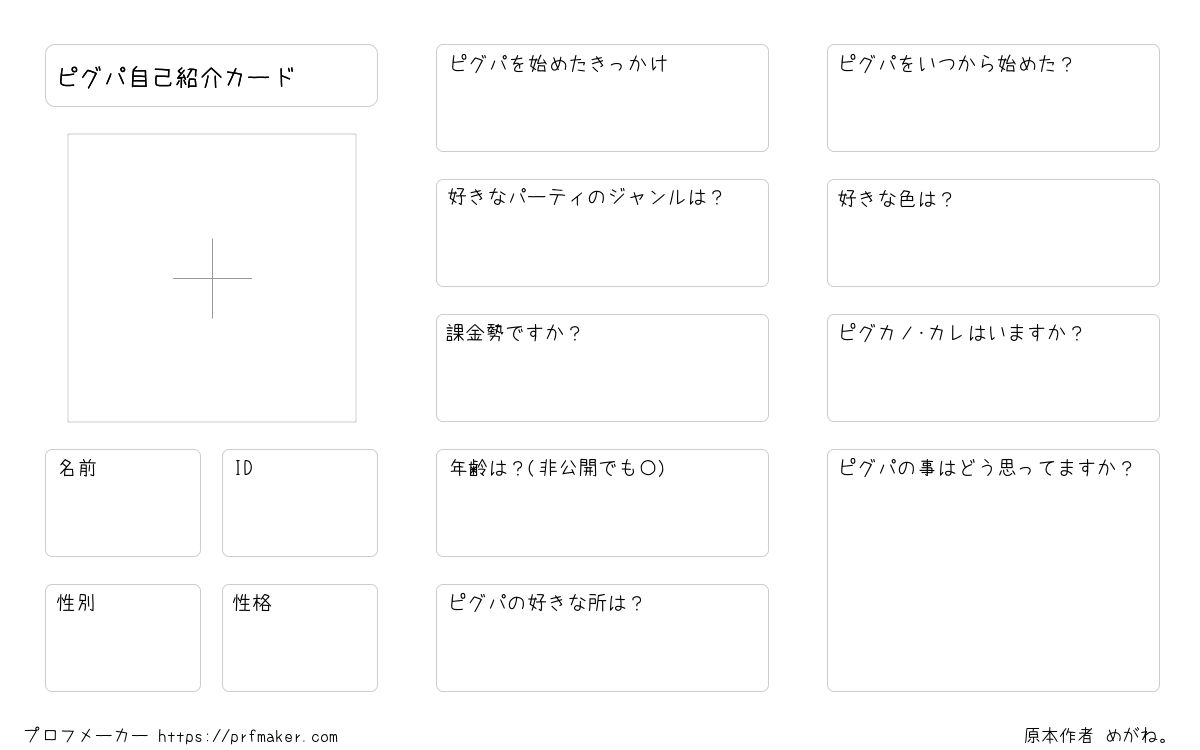Click the ID label text

[243, 468]
